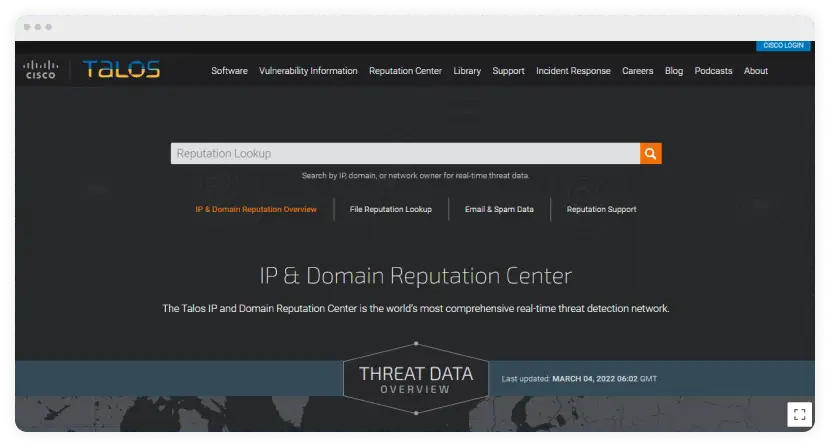Select Reputation Support tab
Screen dimensions: 830x447
tap(601, 209)
